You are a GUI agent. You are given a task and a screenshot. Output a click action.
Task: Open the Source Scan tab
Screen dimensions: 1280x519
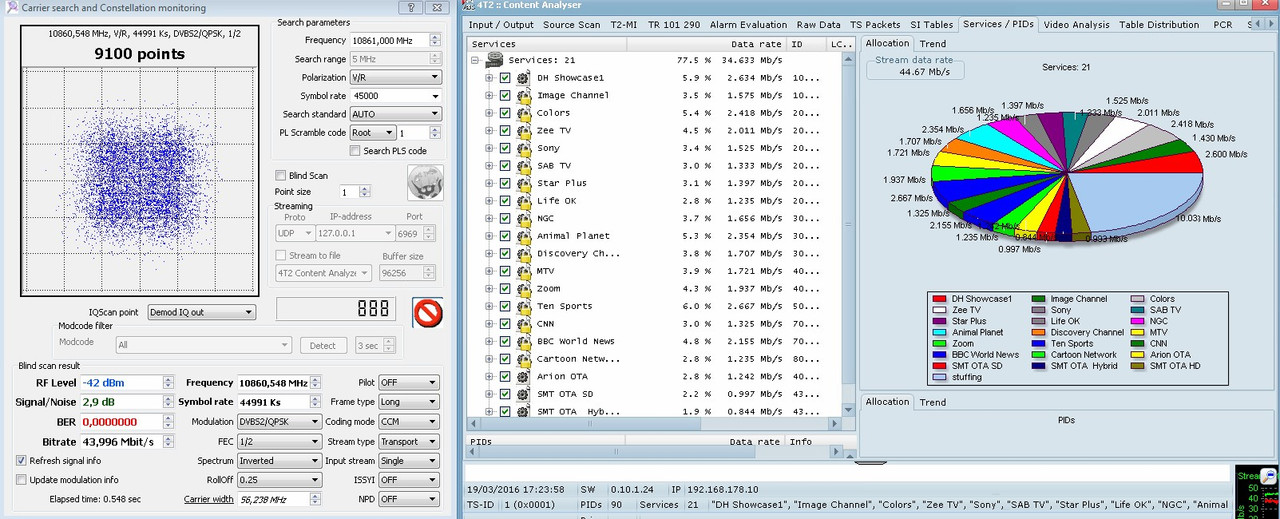[572, 25]
